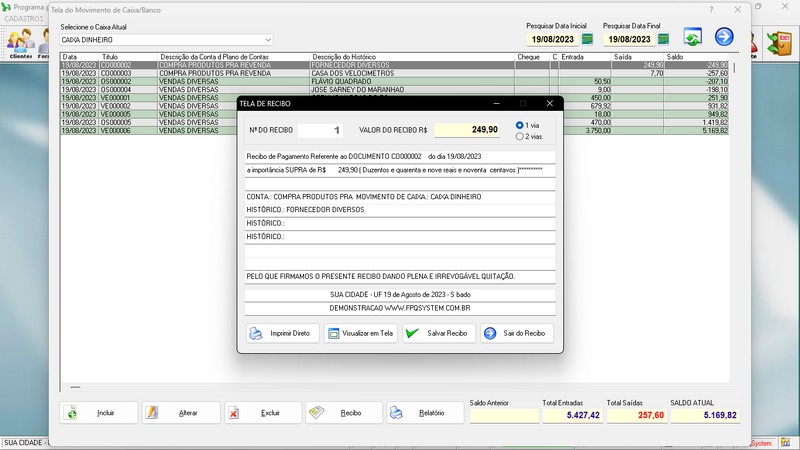This screenshot has height=450, width=800.
Task: Open calendar for Data Inicial
Action: point(587,39)
